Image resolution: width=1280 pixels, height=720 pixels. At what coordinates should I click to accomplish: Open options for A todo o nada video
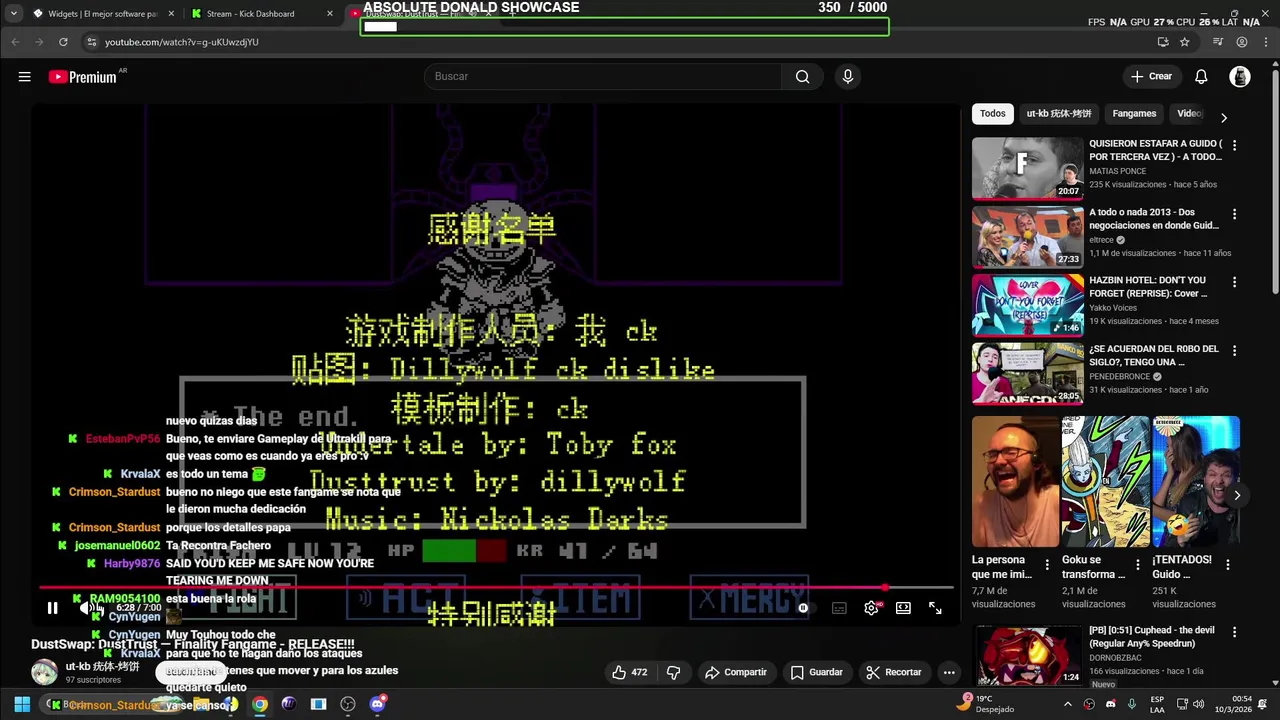click(x=1234, y=214)
